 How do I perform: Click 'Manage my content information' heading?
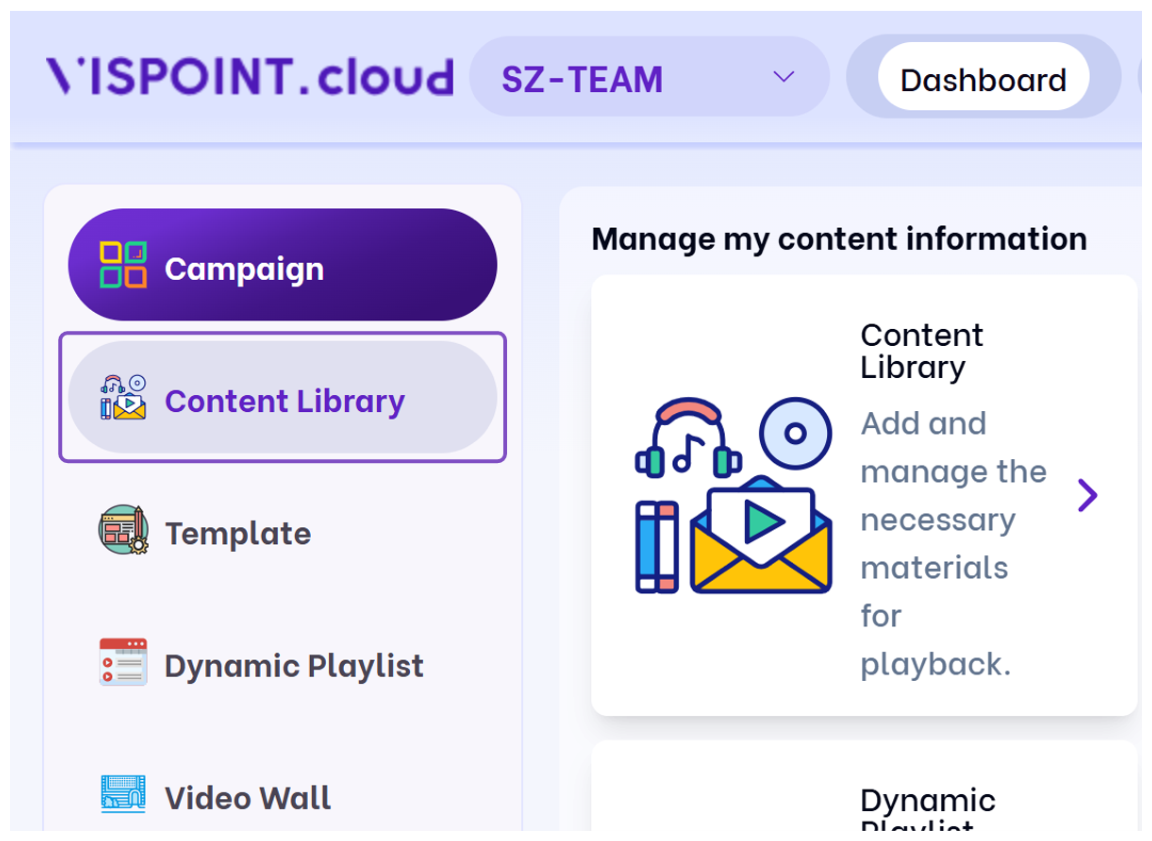tap(839, 239)
